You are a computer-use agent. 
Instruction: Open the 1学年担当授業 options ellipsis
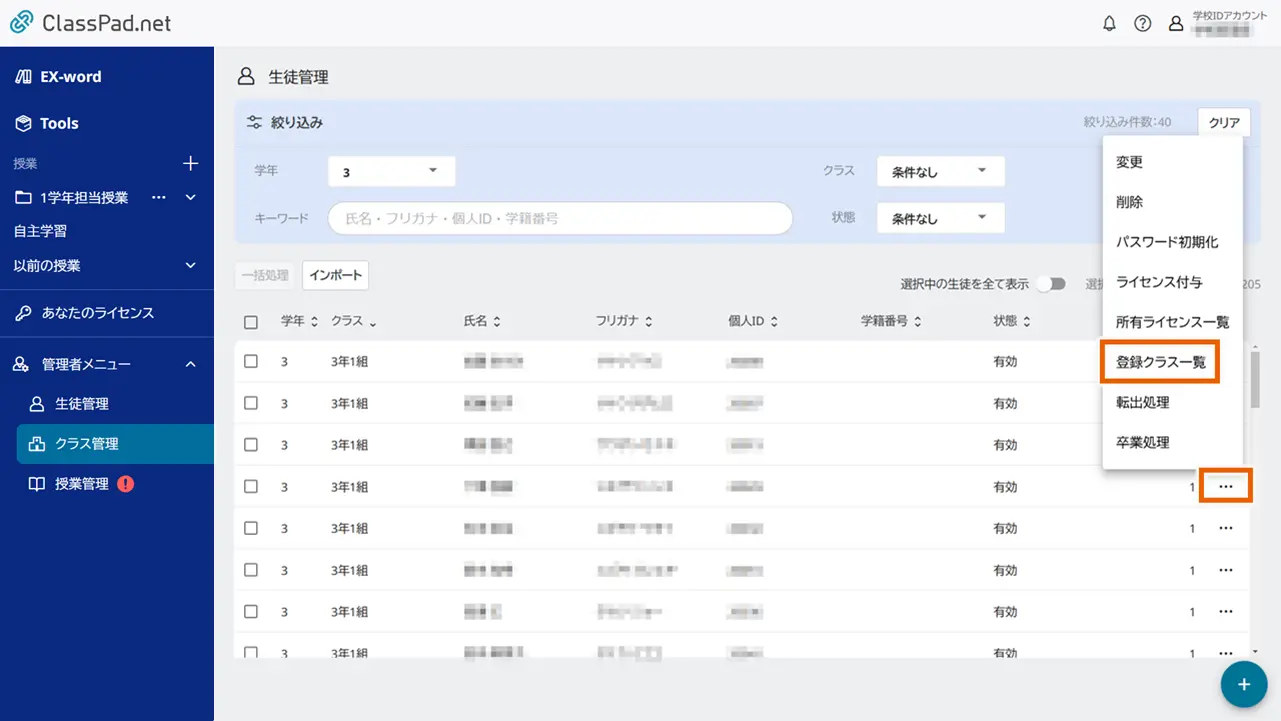click(158, 197)
